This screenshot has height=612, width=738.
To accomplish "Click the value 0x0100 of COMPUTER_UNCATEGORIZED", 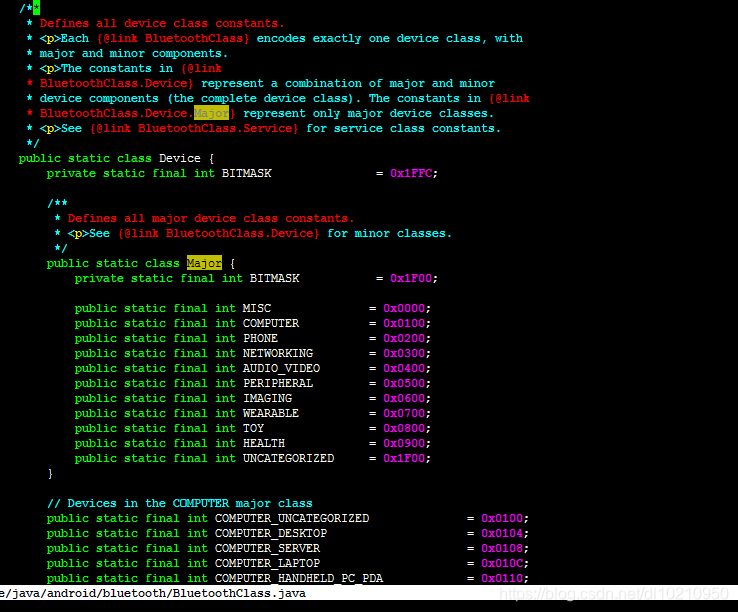I will (x=502, y=518).
